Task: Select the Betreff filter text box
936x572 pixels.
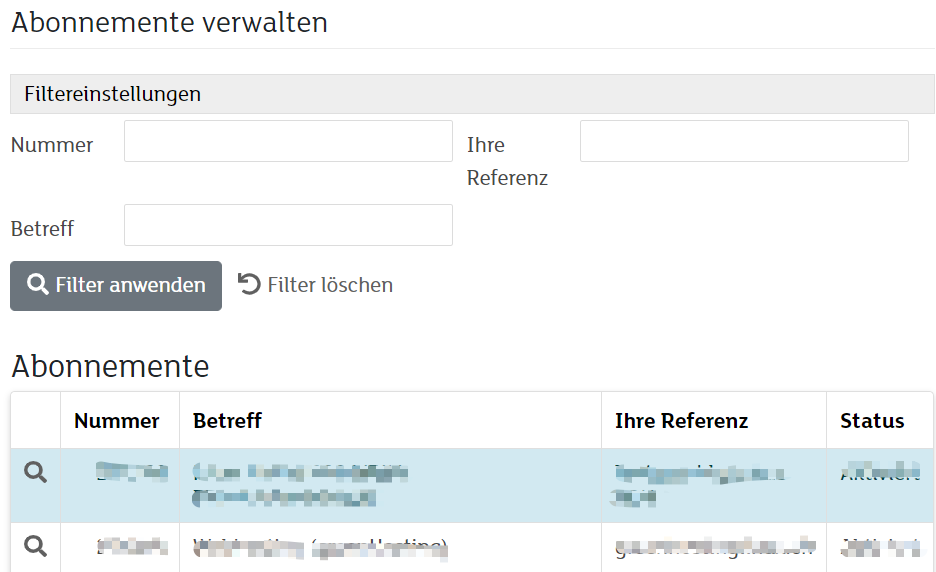Action: [288, 225]
